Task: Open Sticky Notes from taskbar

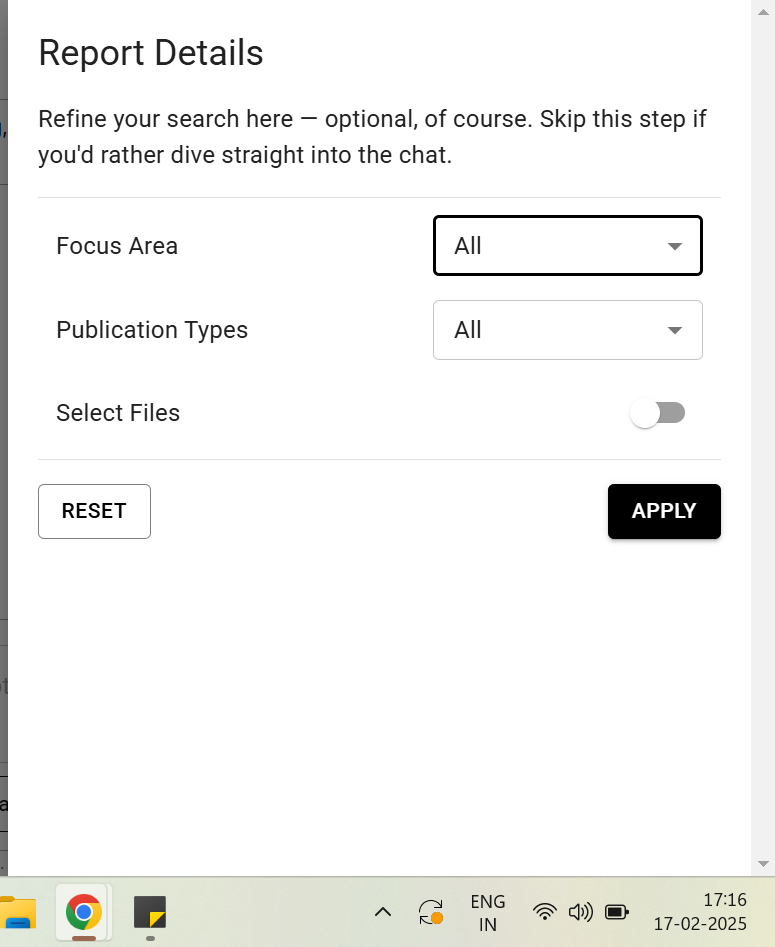Action: click(150, 912)
